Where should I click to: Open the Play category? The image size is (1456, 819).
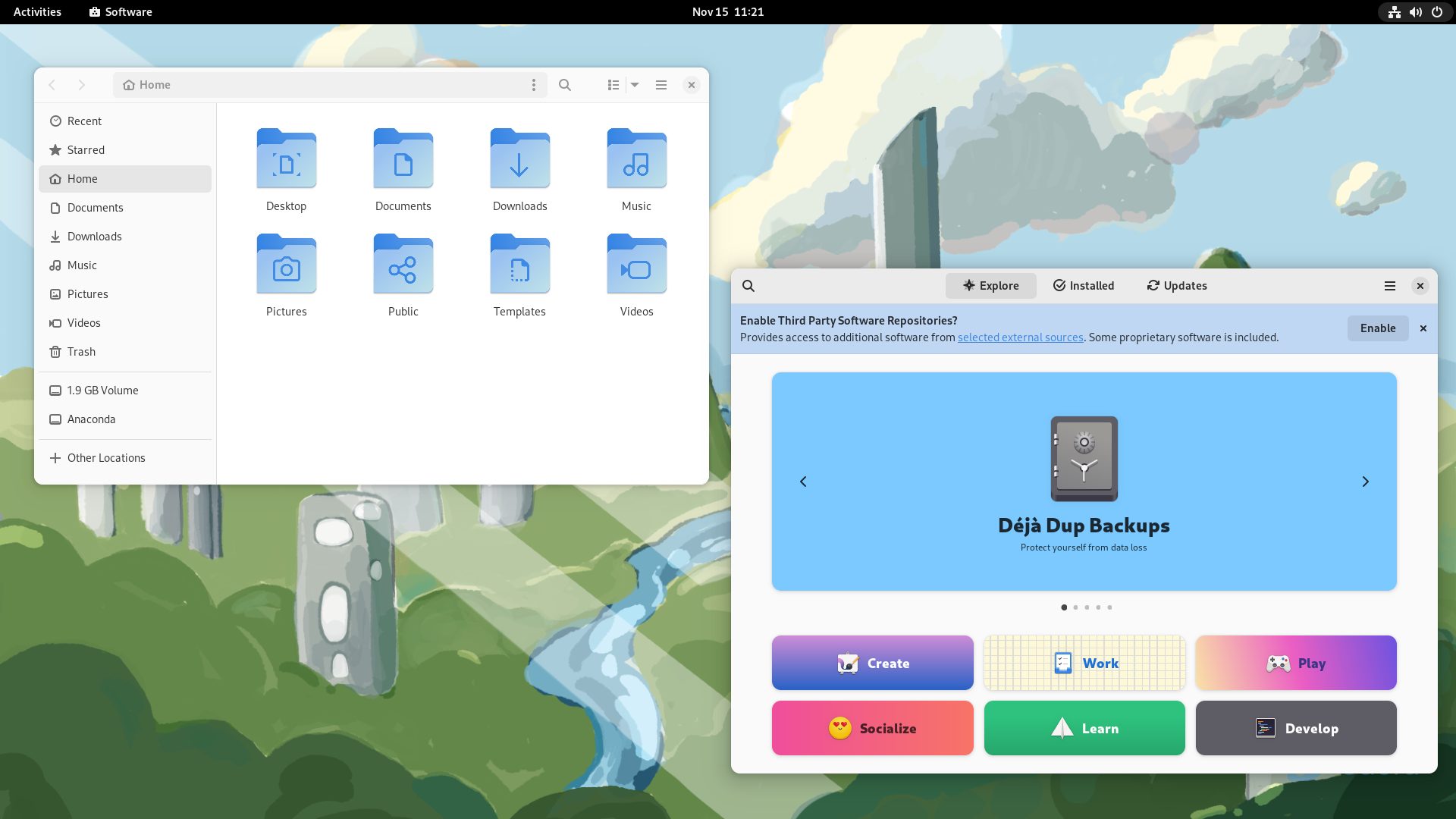(x=1296, y=663)
